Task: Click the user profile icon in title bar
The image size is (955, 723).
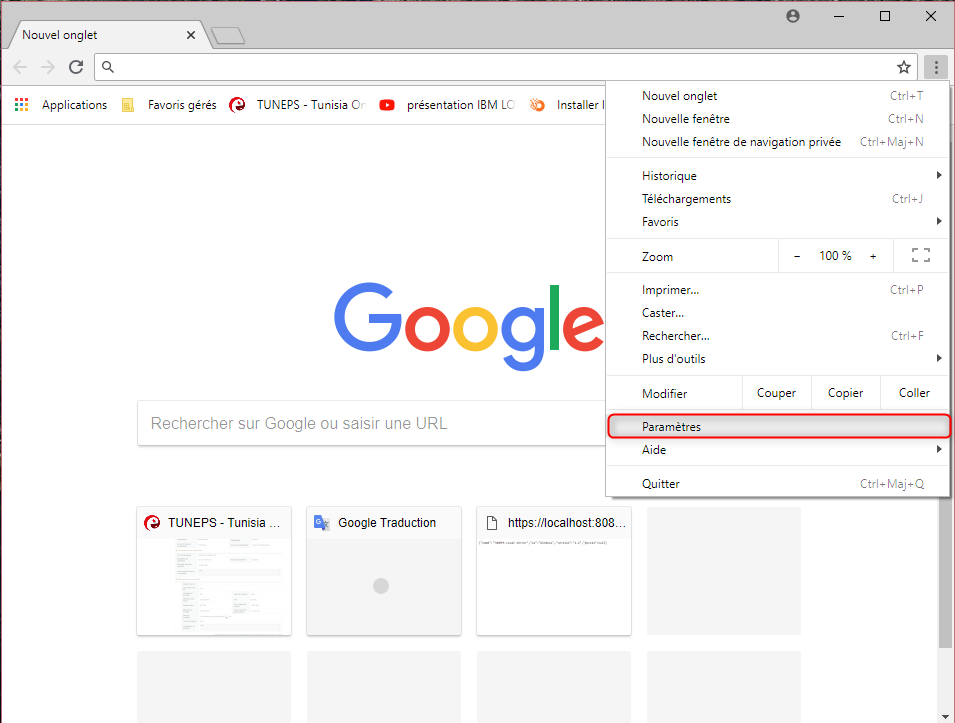Action: [793, 16]
